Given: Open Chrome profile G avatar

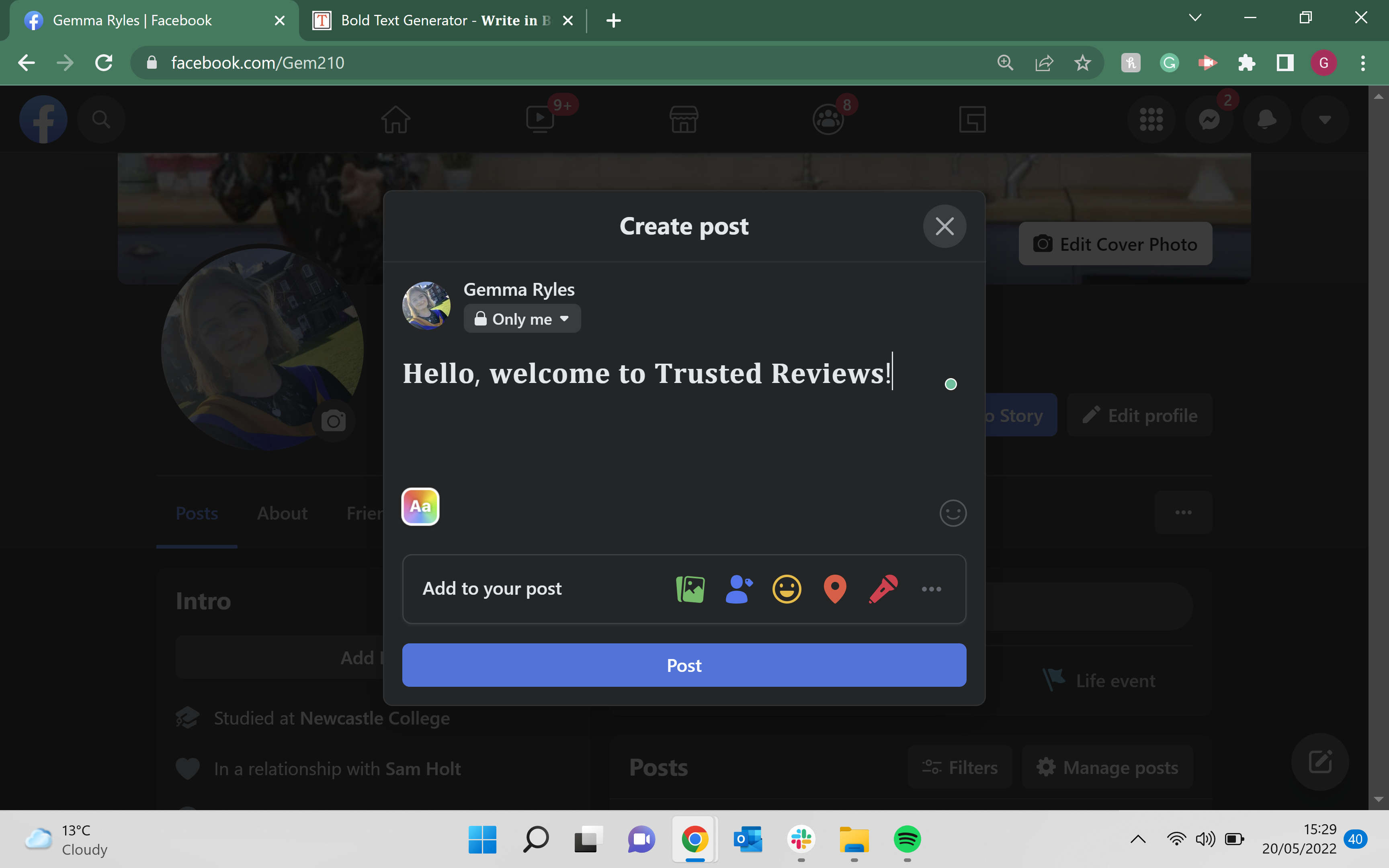Looking at the screenshot, I should pyautogui.click(x=1323, y=63).
